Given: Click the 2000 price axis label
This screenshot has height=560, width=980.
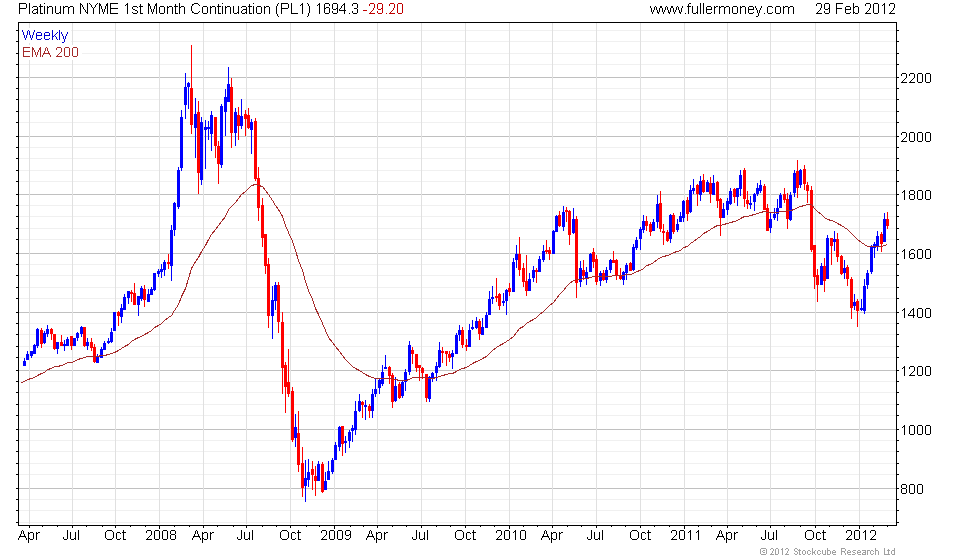Looking at the screenshot, I should click(916, 137).
